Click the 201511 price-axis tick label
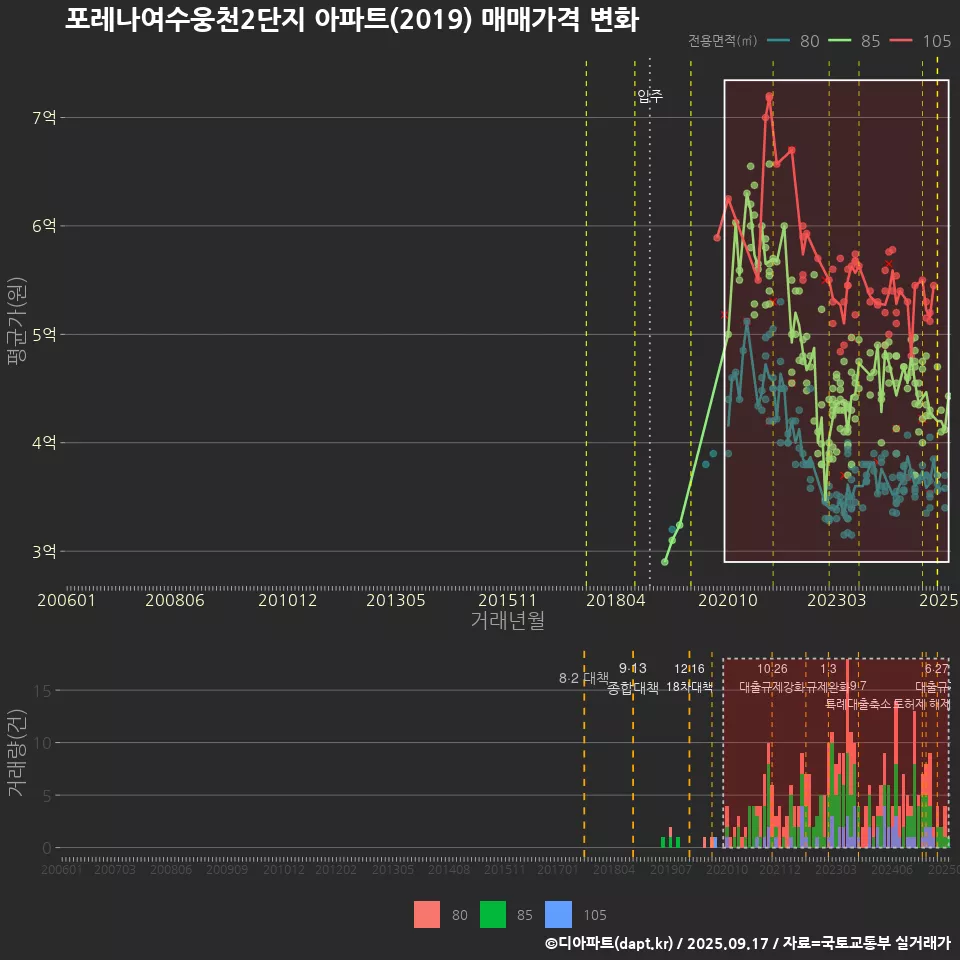Image resolution: width=960 pixels, height=960 pixels. coord(507,600)
